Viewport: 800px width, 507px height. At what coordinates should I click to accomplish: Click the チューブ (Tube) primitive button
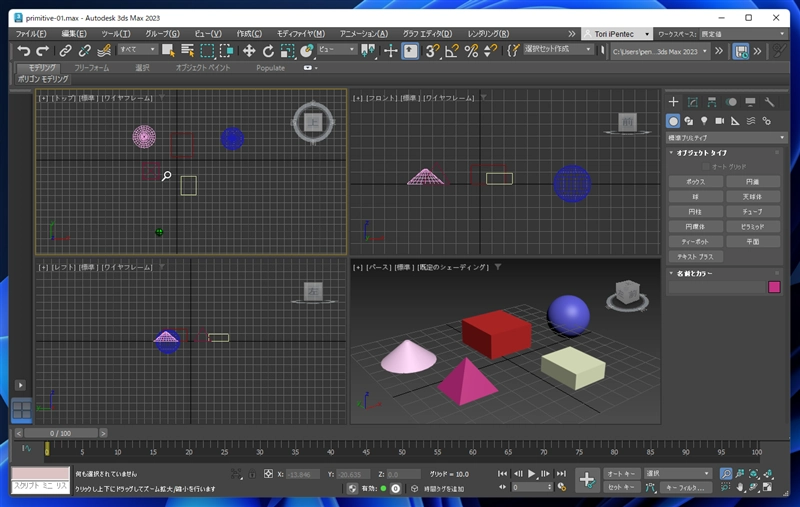[x=753, y=212]
